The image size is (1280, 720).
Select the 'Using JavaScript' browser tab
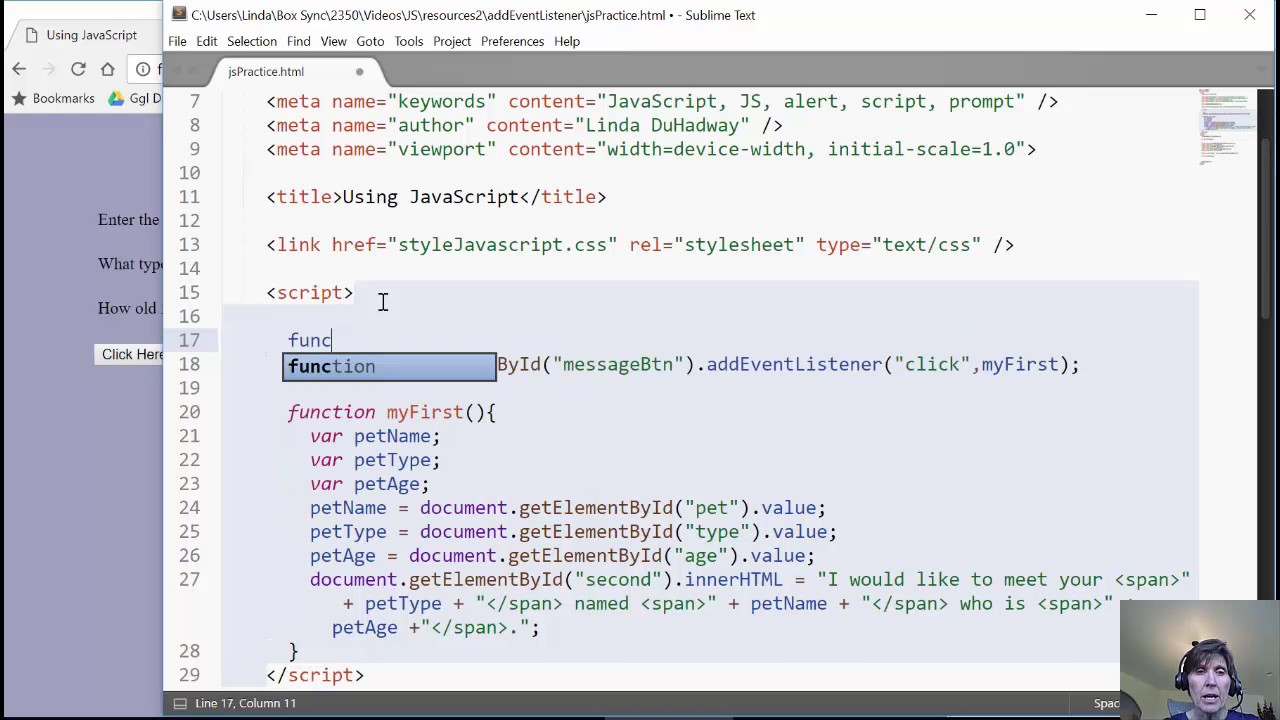[91, 35]
